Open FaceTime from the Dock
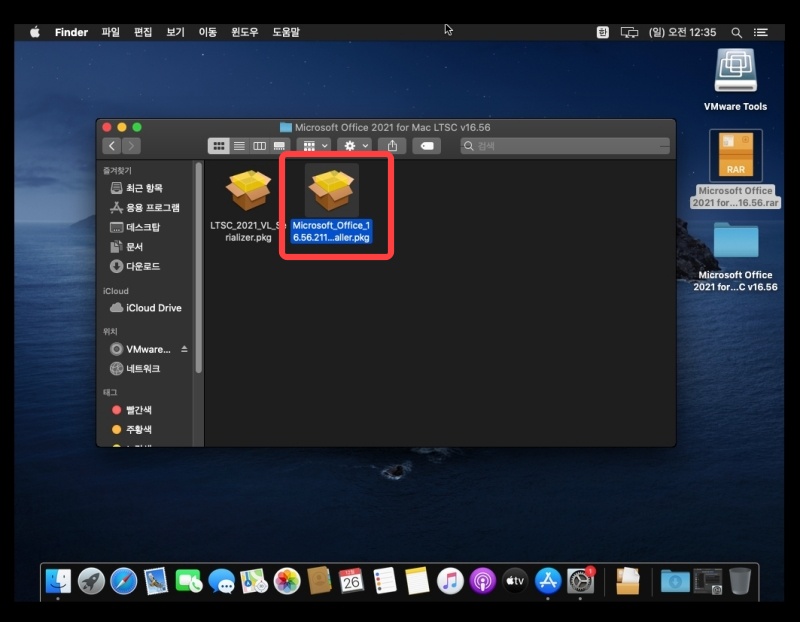This screenshot has width=800, height=622. tap(189, 581)
